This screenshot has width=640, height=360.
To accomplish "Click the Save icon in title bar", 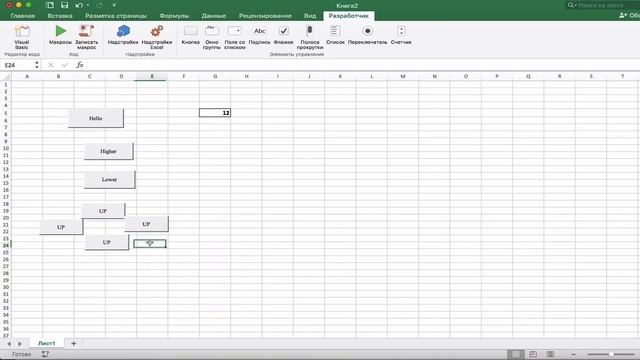I will [64, 5].
